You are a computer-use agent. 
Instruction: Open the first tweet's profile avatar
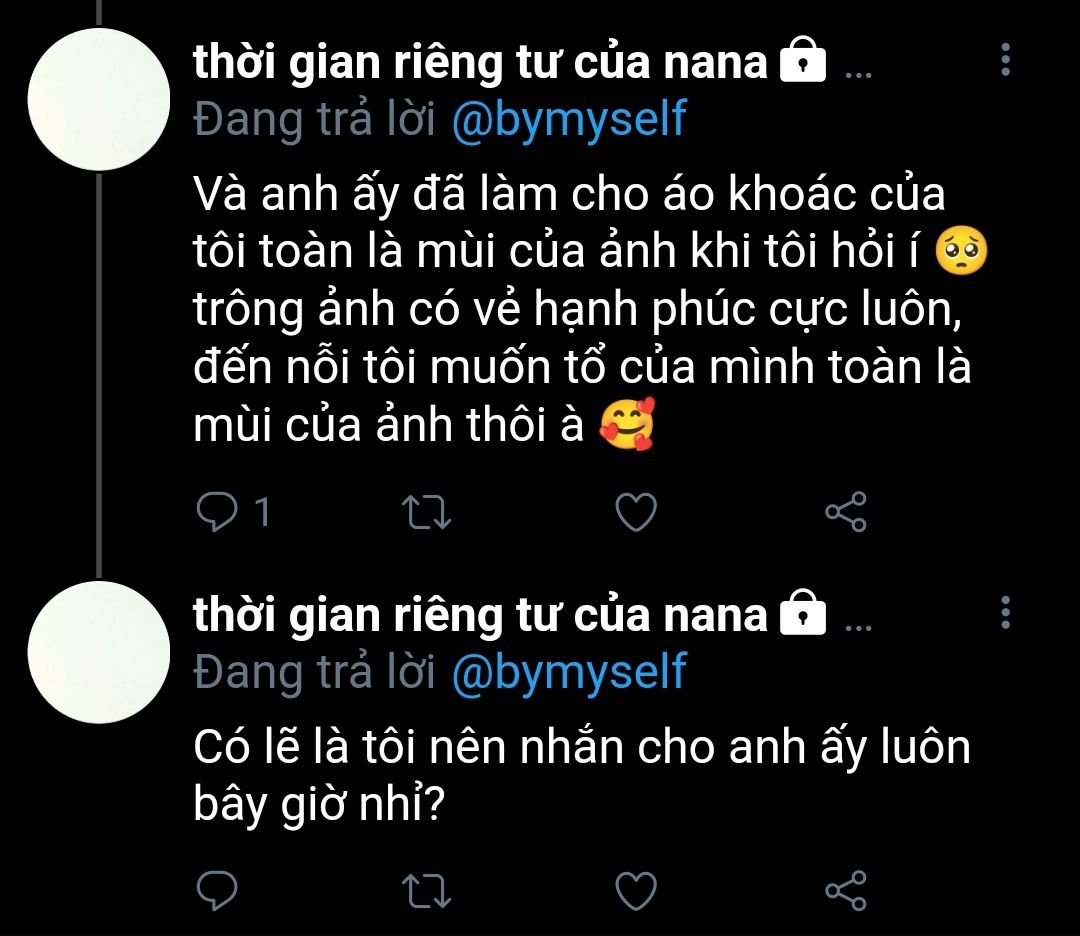[98, 99]
